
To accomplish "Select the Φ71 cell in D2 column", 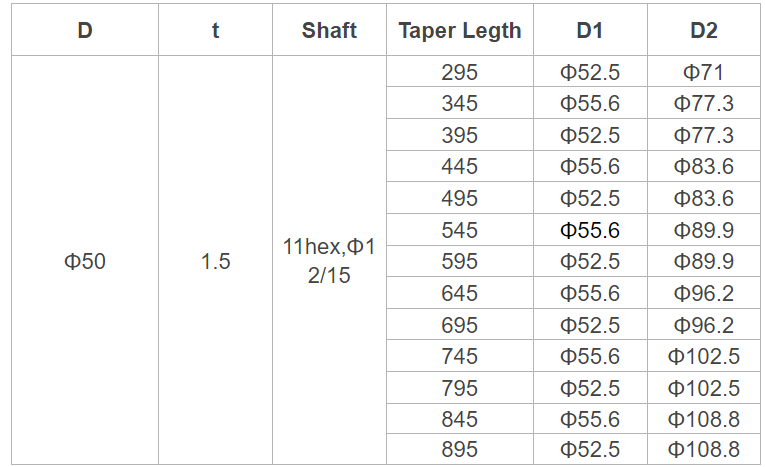I will pos(704,72).
